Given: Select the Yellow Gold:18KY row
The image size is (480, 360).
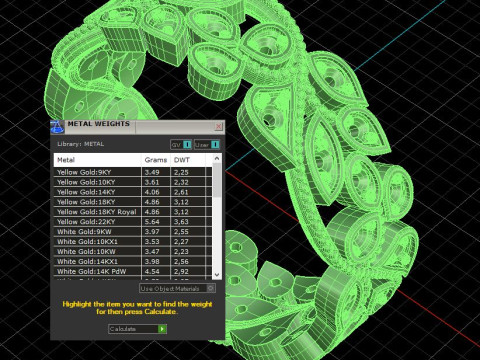Looking at the screenshot, I should (x=133, y=202).
